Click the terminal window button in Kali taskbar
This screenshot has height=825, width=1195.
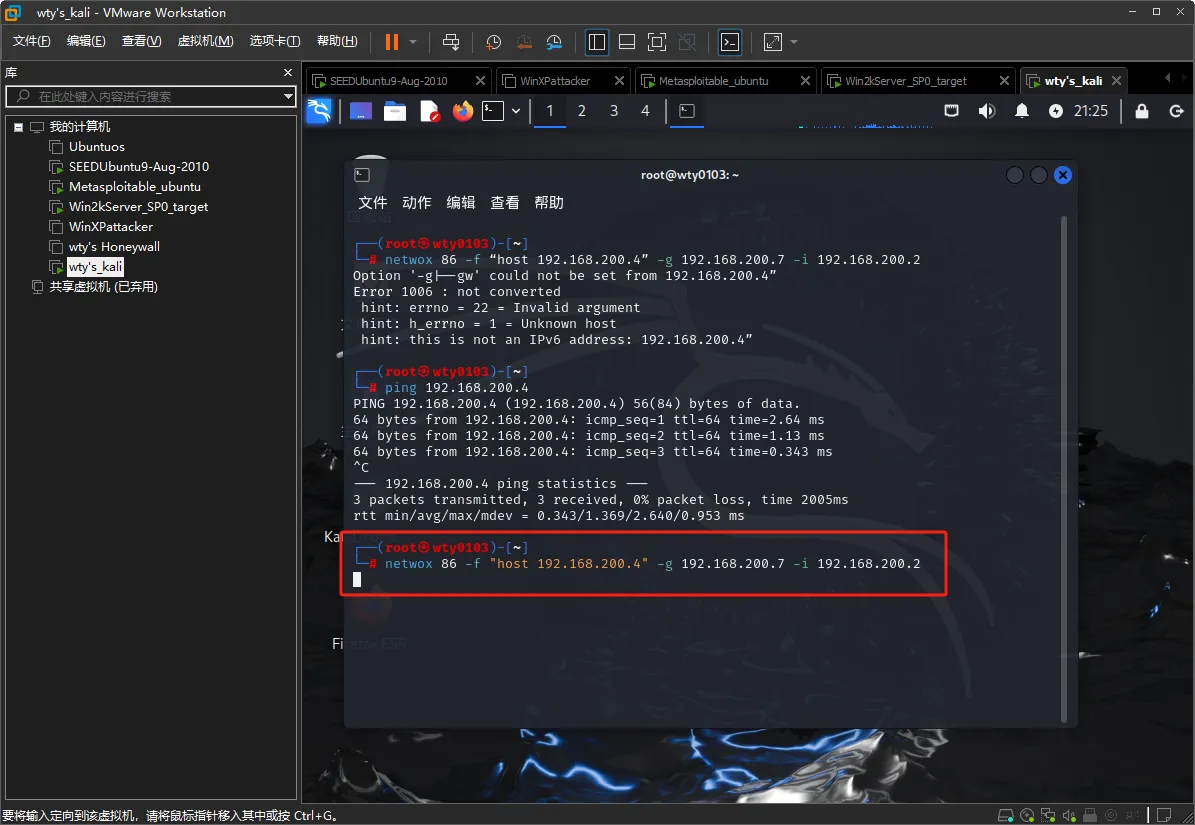click(687, 111)
